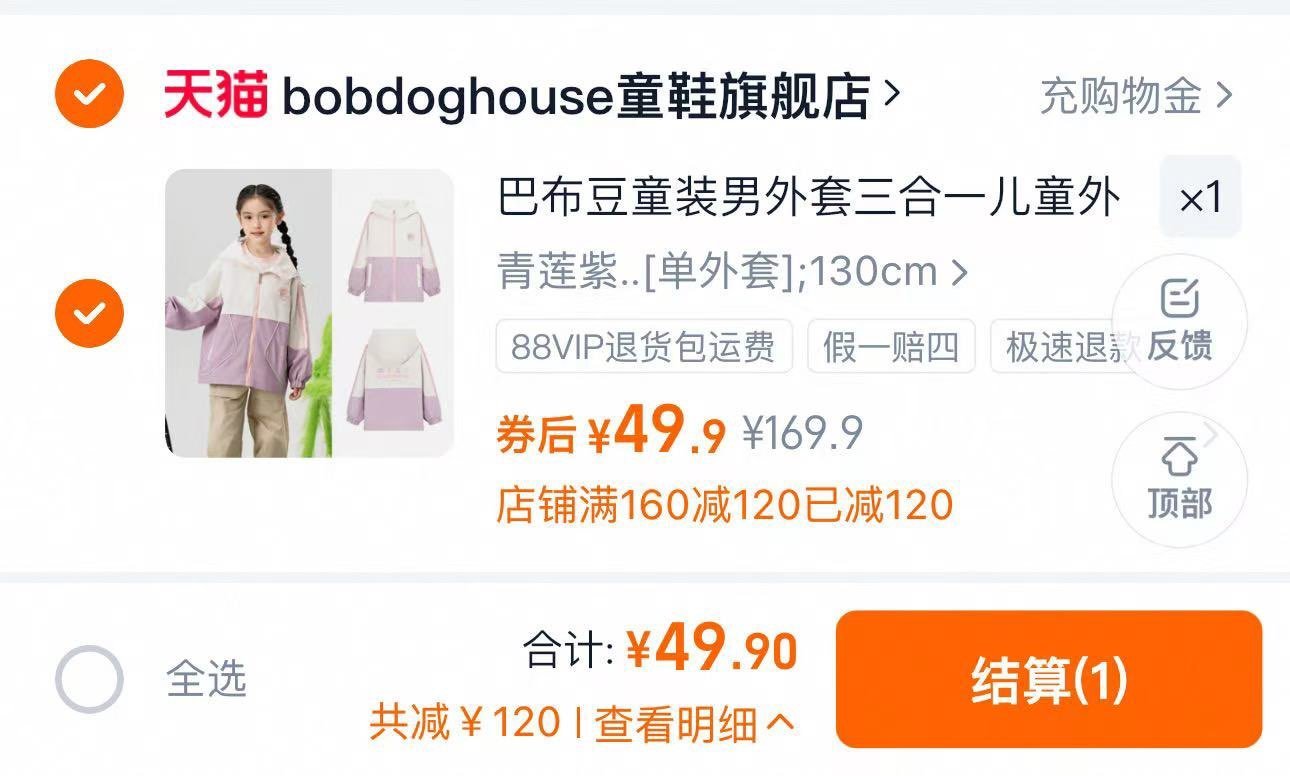Tap the arrow next to 充购物金

[1224, 96]
